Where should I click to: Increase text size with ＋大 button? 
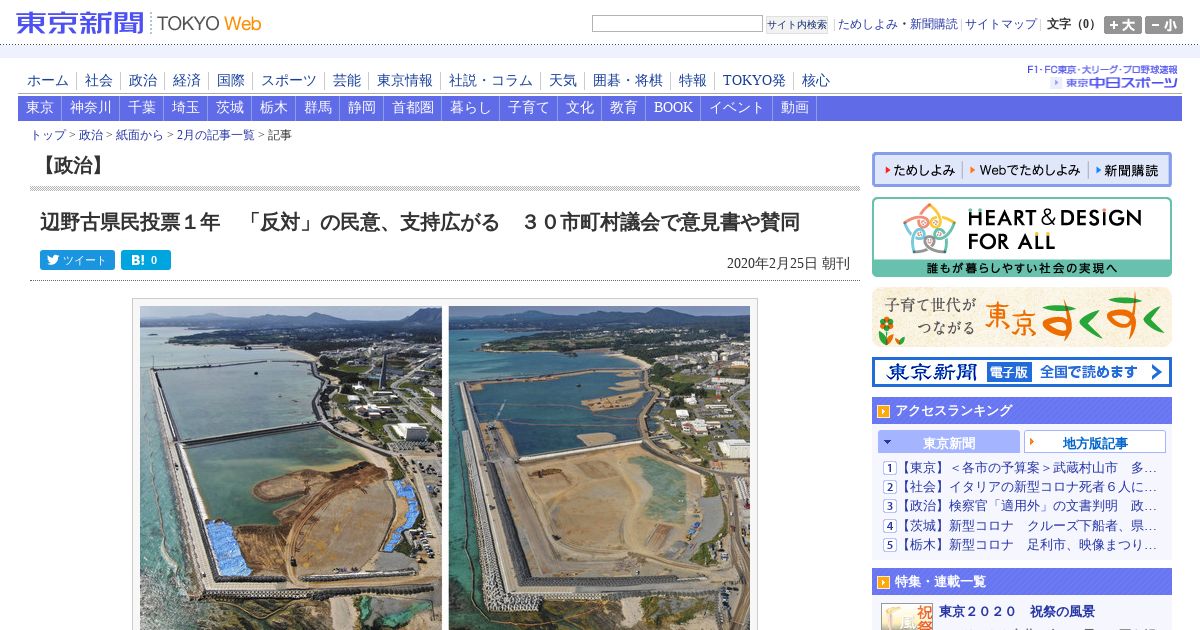pyautogui.click(x=1122, y=25)
